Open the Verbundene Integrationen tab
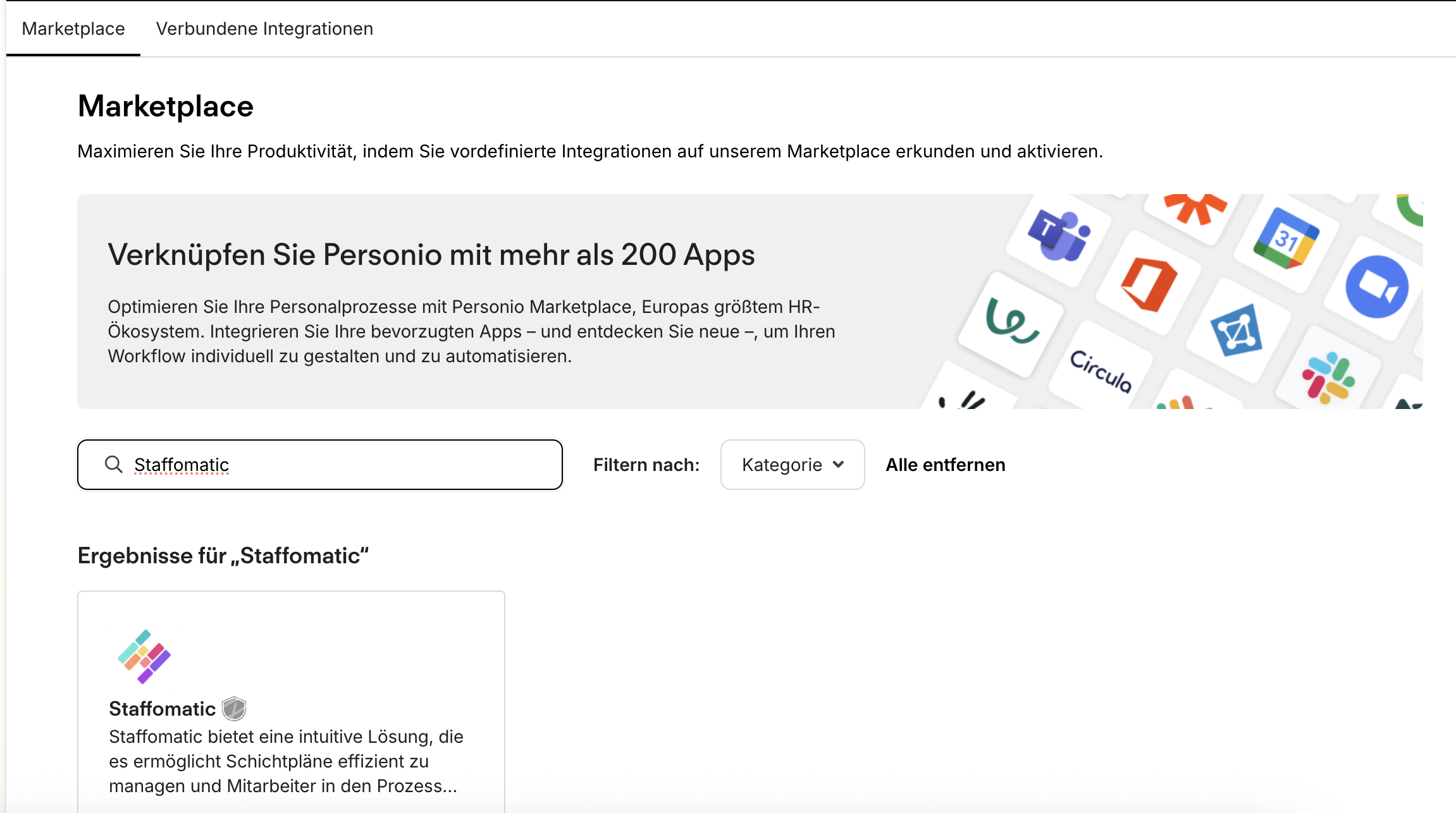This screenshot has width=1456, height=813. point(264,28)
